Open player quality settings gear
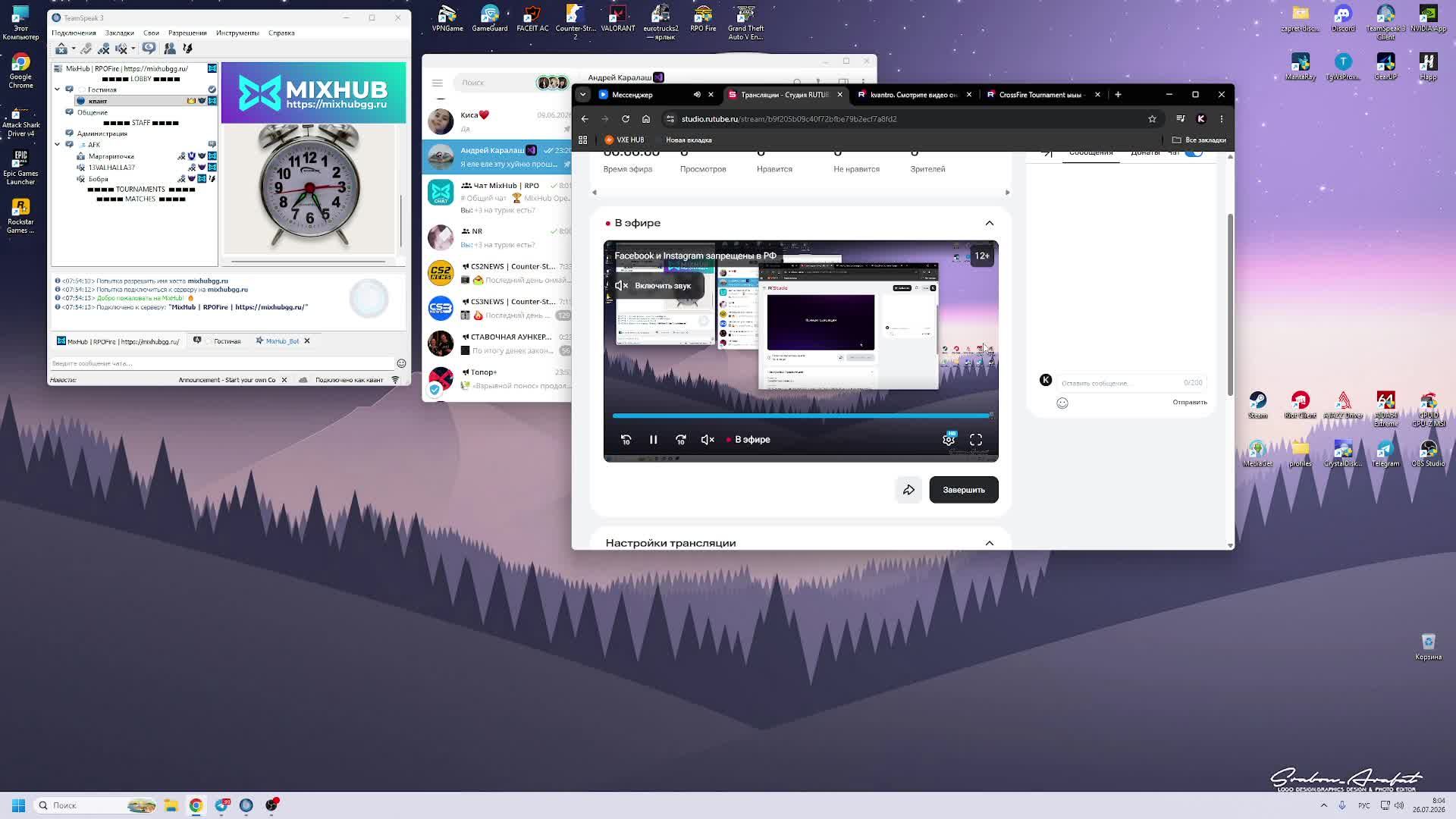 pos(948,440)
